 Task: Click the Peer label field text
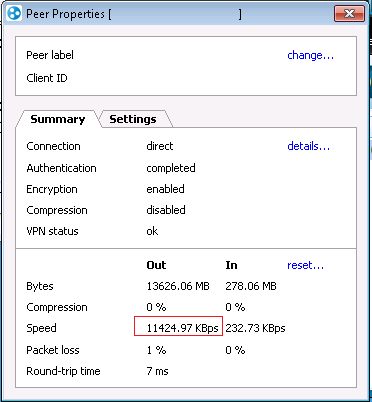pos(50,55)
